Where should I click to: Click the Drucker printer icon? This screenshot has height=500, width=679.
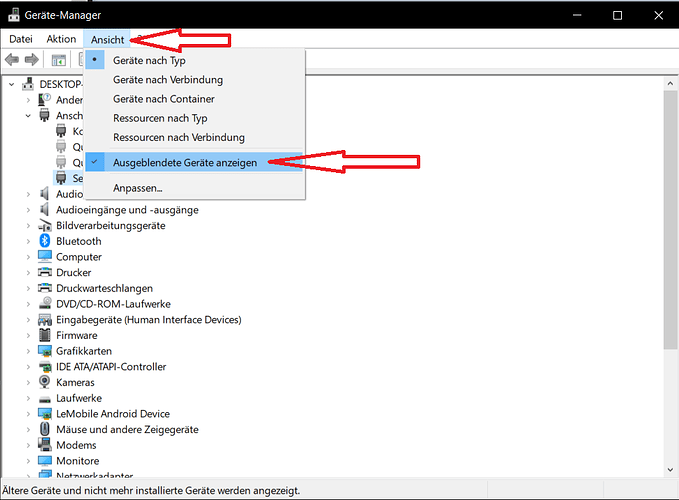pyautogui.click(x=45, y=272)
